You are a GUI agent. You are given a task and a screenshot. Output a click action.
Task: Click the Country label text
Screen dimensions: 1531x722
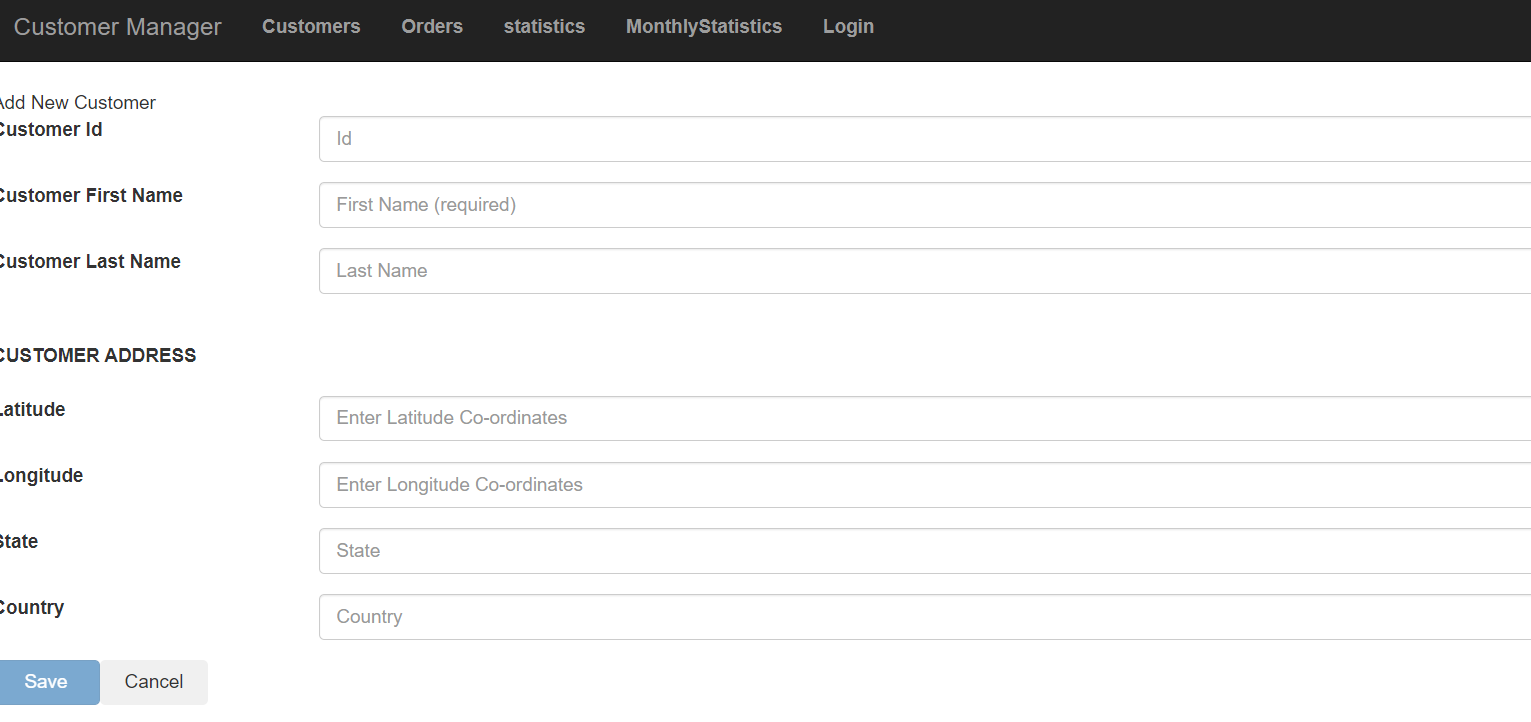coord(31,608)
